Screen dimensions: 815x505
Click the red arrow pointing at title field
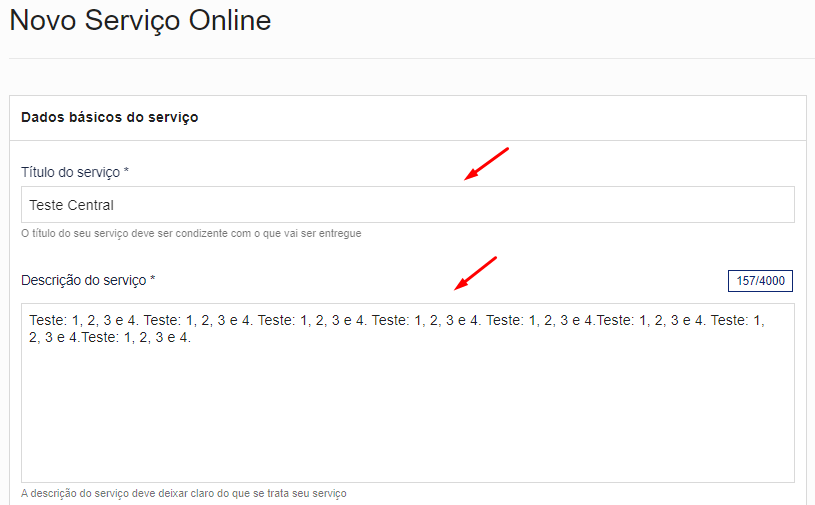pyautogui.click(x=487, y=164)
